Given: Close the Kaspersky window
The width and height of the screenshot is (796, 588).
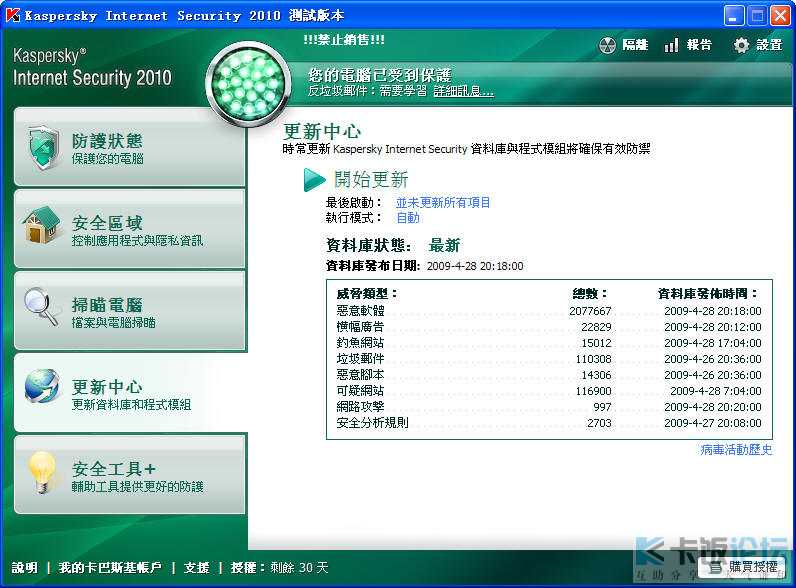Looking at the screenshot, I should 780,16.
